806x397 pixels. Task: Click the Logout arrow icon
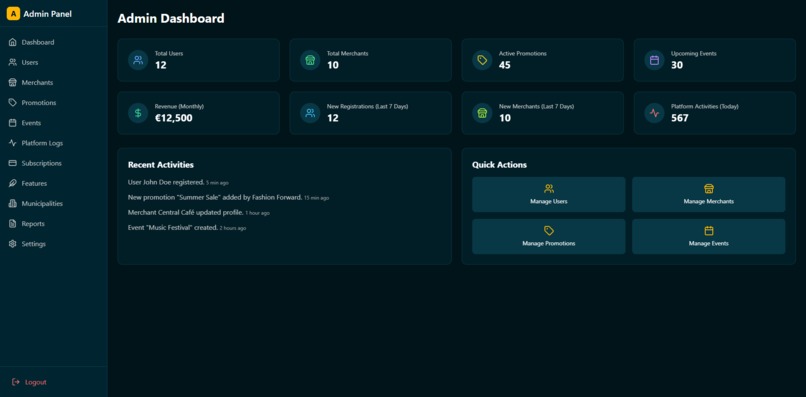pyautogui.click(x=16, y=382)
